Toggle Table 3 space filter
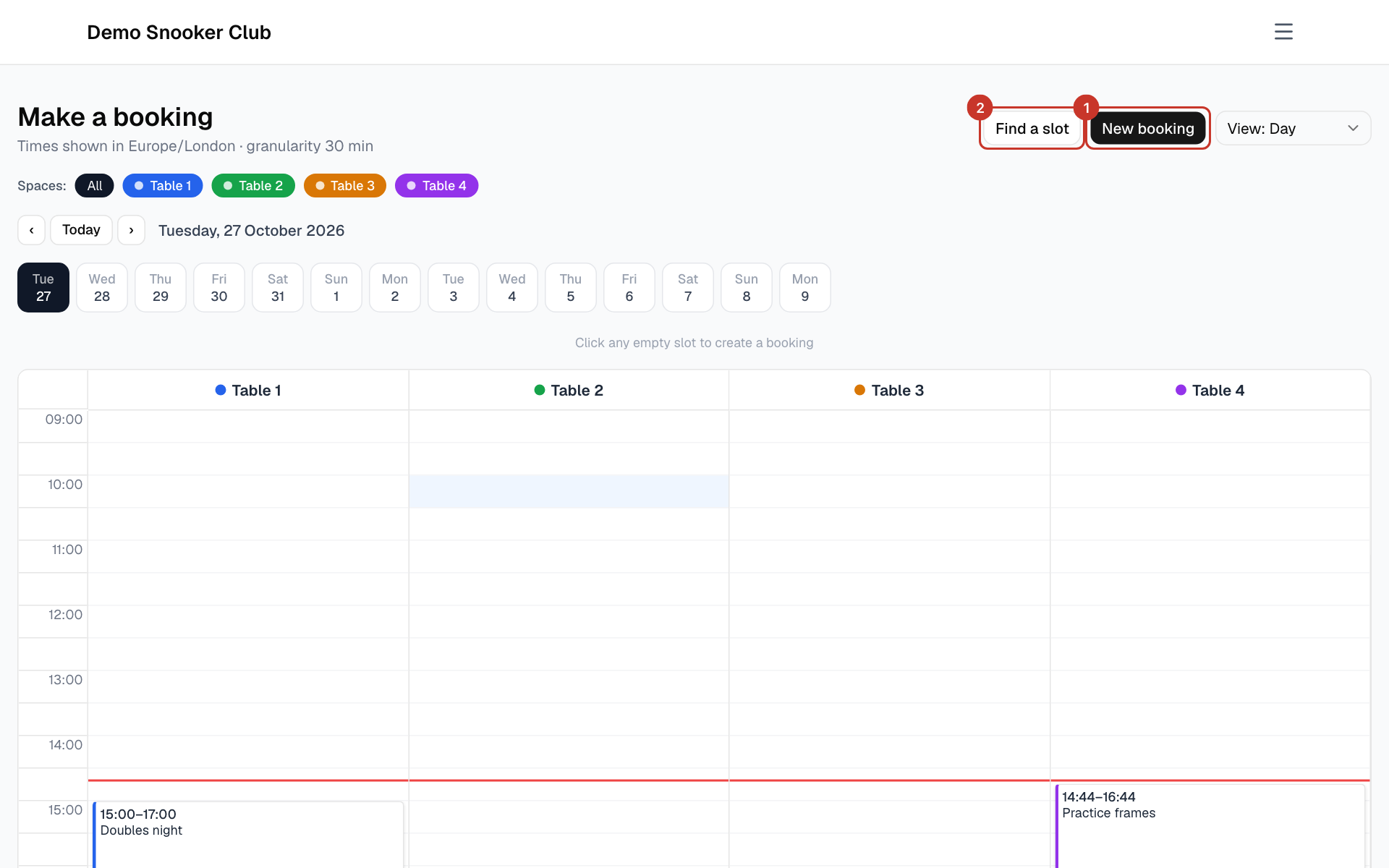This screenshot has height=868, width=1389. pos(345,186)
